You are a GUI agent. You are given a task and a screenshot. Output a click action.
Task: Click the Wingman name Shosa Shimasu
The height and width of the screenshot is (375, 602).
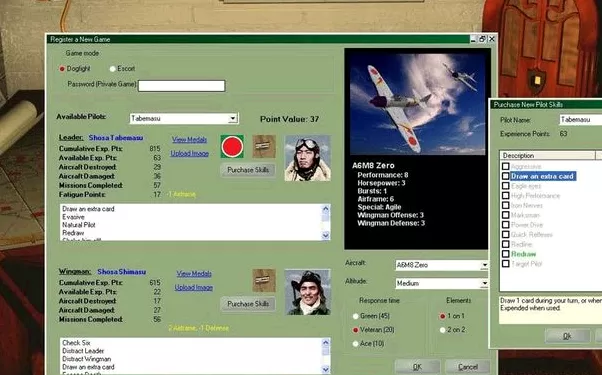(x=121, y=272)
